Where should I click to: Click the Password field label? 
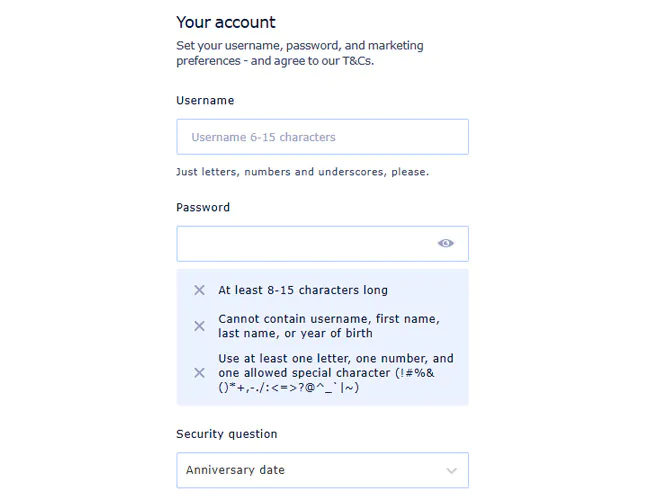pos(203,207)
